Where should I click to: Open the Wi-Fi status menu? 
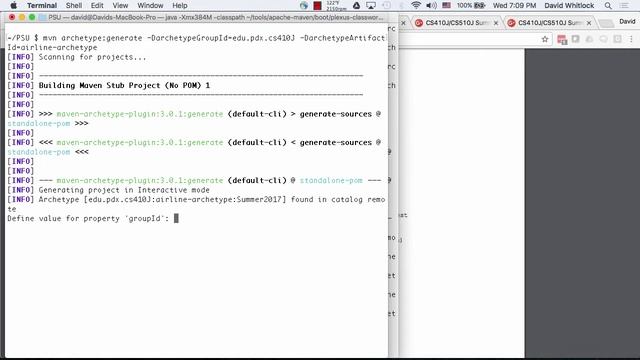point(416,5)
